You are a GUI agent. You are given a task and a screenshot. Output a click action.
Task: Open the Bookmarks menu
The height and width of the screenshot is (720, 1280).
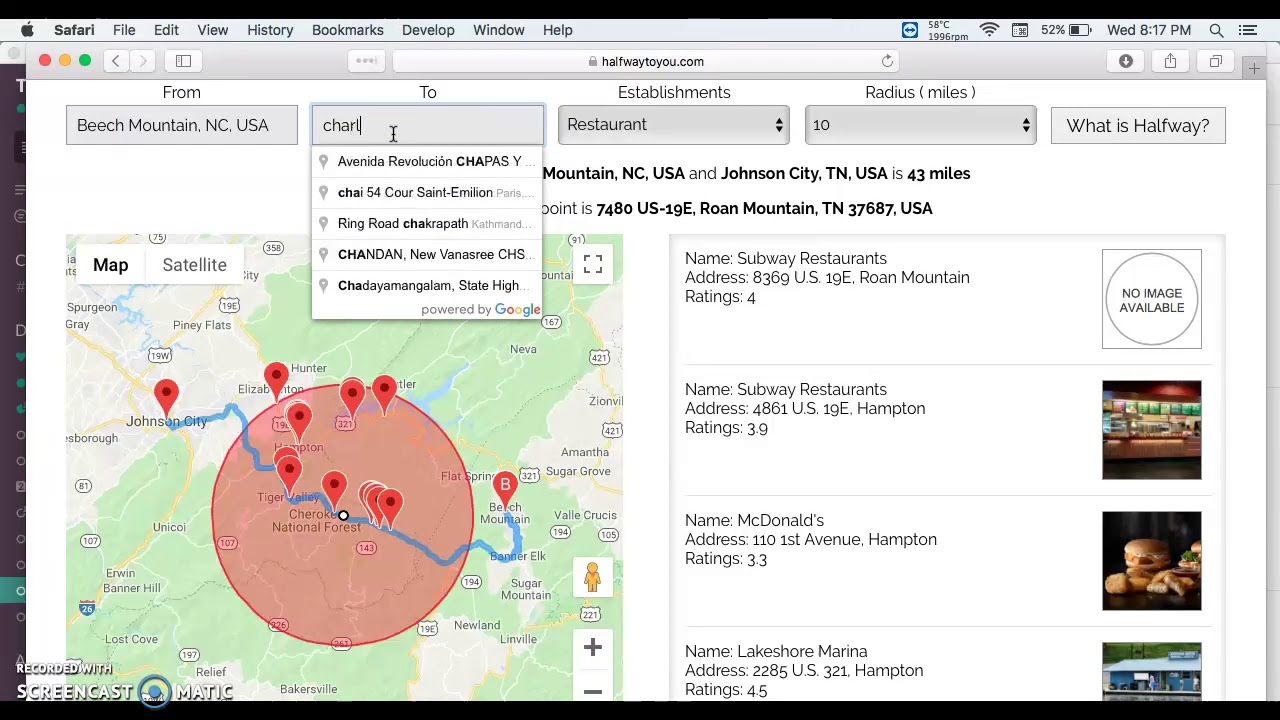point(347,30)
